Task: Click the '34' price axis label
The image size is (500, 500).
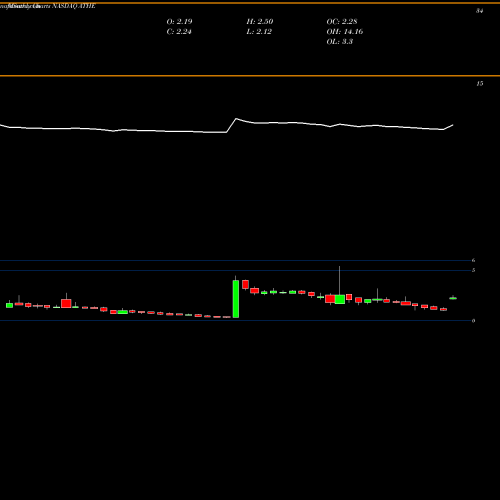Action: click(x=479, y=11)
